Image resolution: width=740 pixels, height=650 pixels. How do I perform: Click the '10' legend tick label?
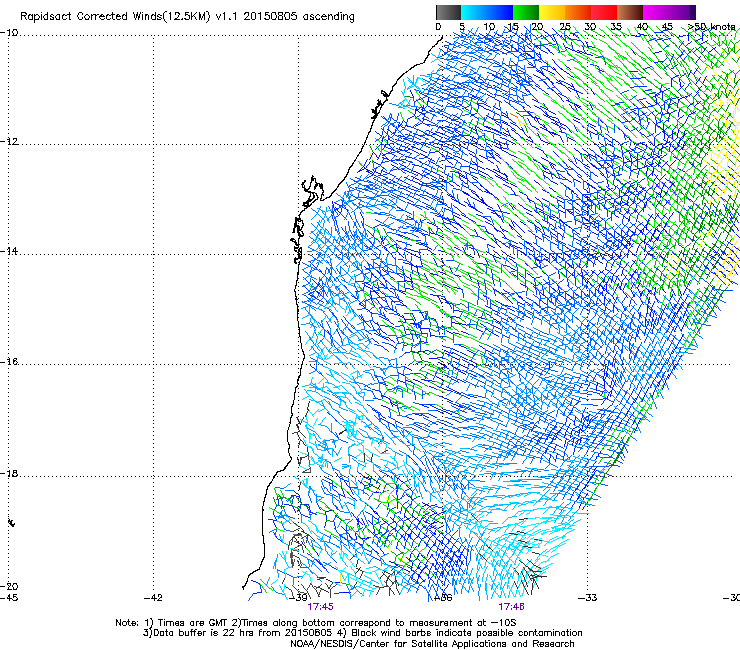[x=489, y=27]
